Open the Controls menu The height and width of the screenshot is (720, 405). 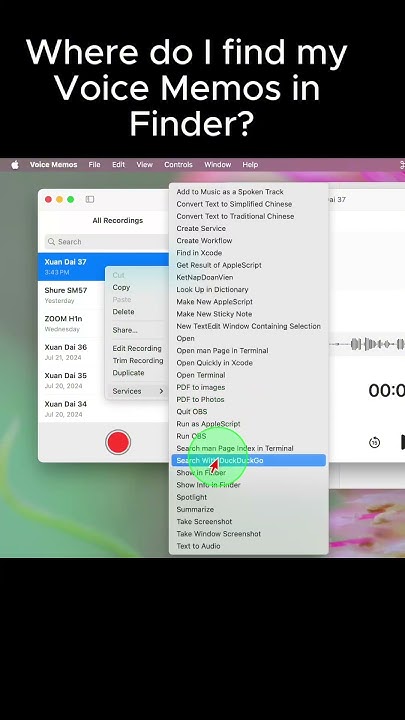coord(178,164)
